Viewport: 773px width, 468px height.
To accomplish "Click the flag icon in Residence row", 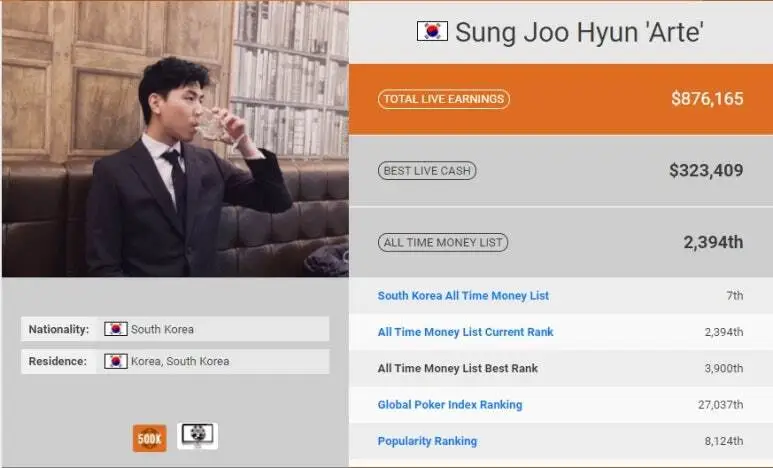I will (x=116, y=361).
